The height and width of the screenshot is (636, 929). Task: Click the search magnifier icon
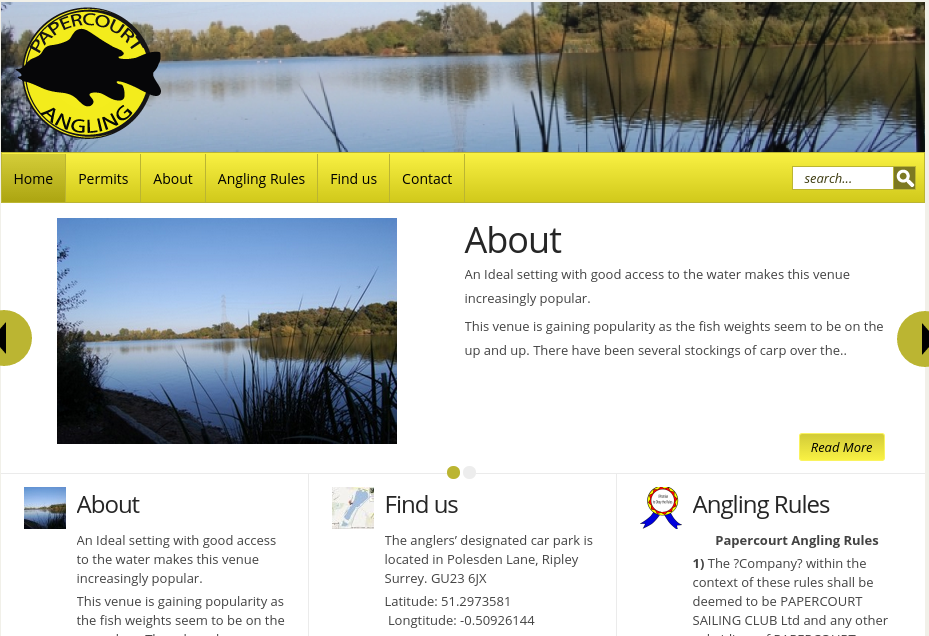904,178
